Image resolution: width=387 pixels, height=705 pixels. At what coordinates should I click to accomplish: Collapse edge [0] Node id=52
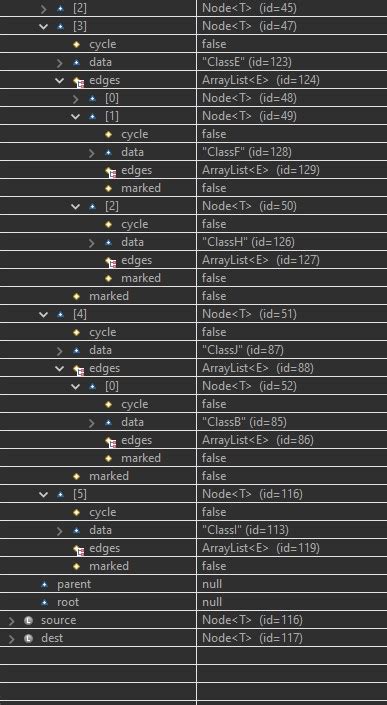(76, 386)
